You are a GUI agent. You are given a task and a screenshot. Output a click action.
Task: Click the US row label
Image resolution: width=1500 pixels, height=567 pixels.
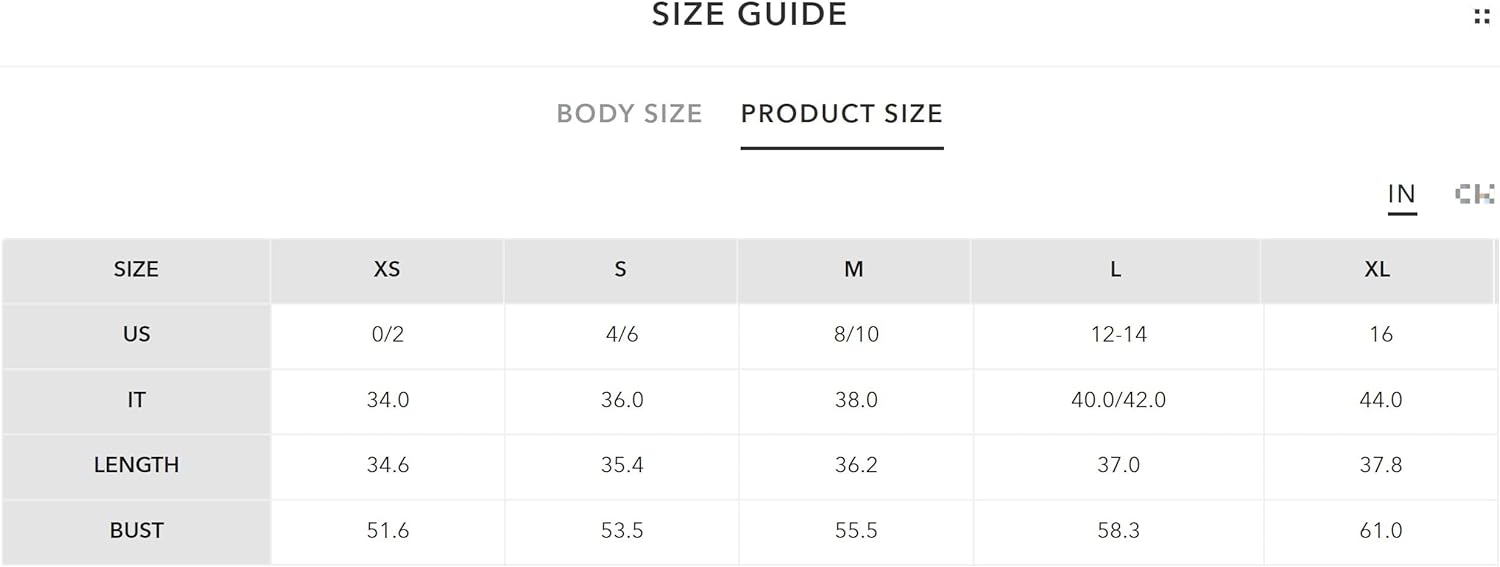pyautogui.click(x=136, y=335)
